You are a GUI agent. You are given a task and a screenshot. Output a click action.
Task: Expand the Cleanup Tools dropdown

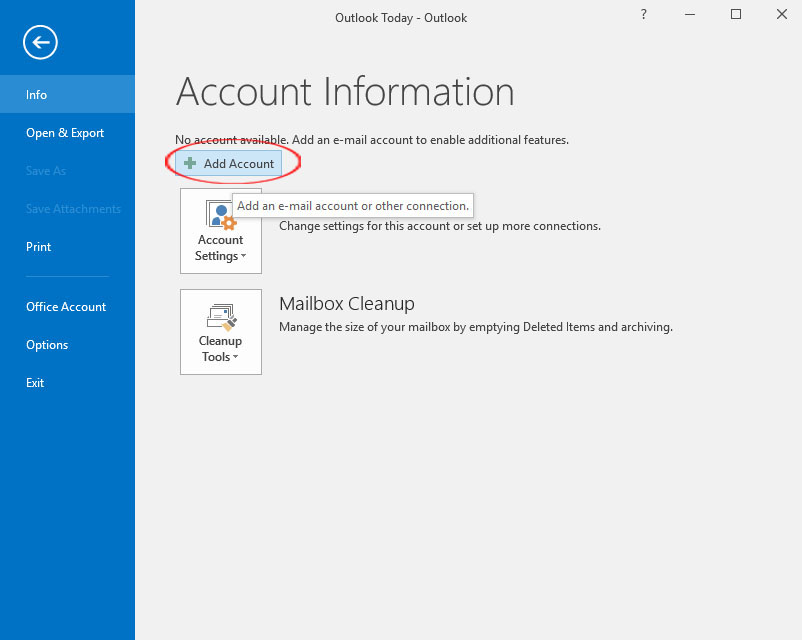click(221, 332)
